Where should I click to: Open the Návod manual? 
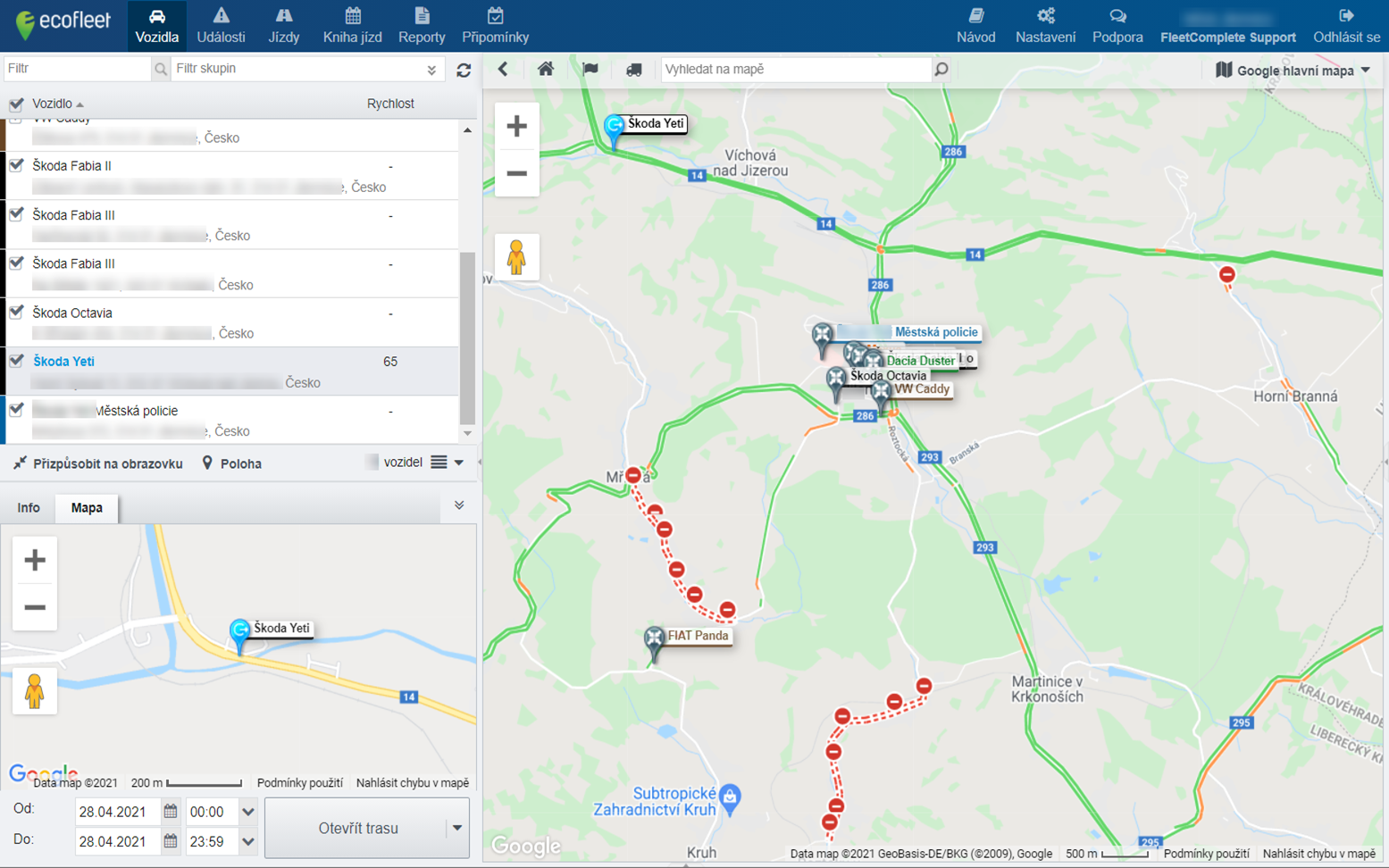[975, 26]
